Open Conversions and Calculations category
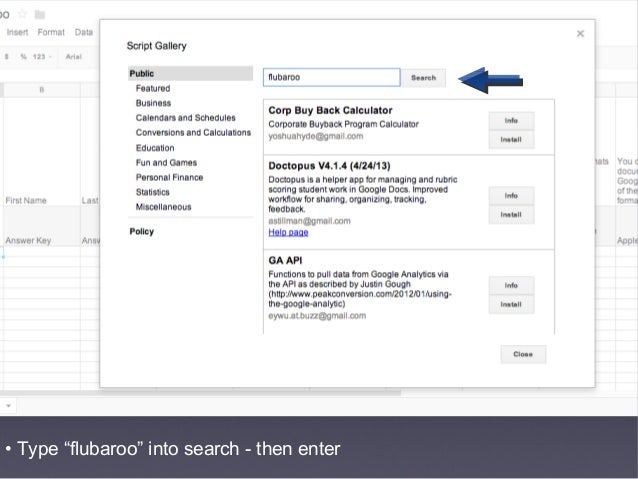 point(193,132)
